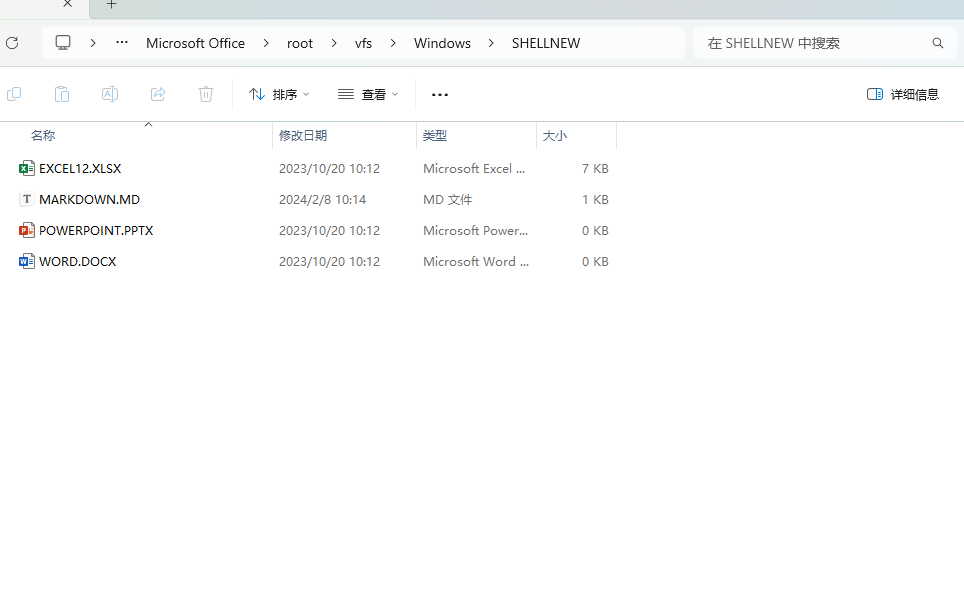Open the 查看 view dropdown
The image size is (964, 589).
[x=368, y=94]
